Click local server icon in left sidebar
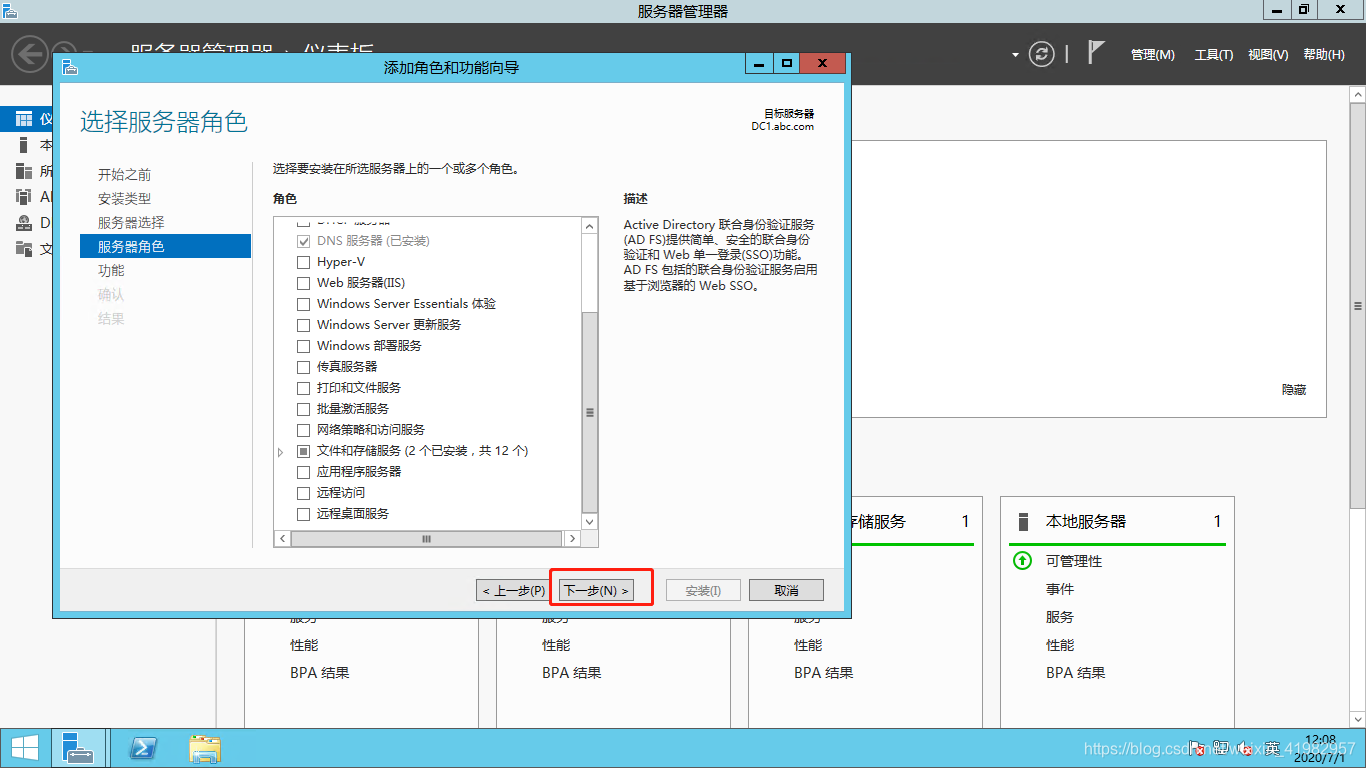 click(24, 145)
